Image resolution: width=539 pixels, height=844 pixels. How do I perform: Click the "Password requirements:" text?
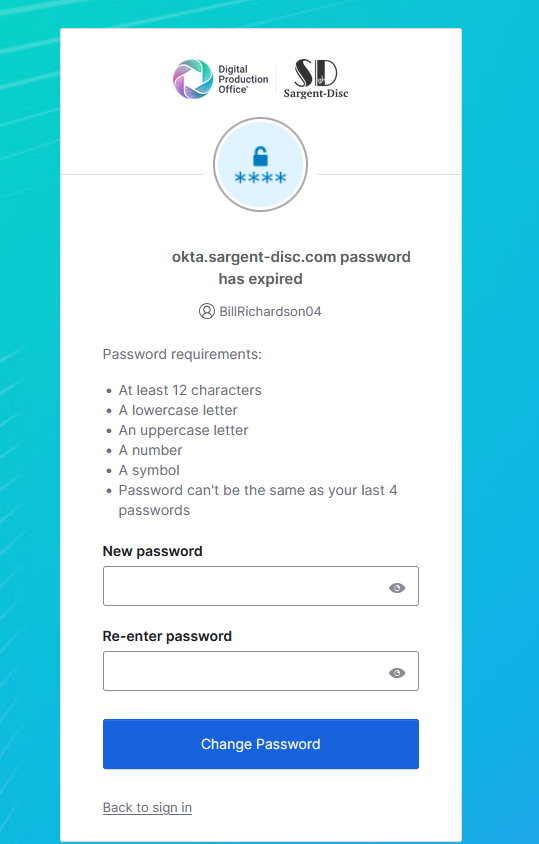(182, 354)
